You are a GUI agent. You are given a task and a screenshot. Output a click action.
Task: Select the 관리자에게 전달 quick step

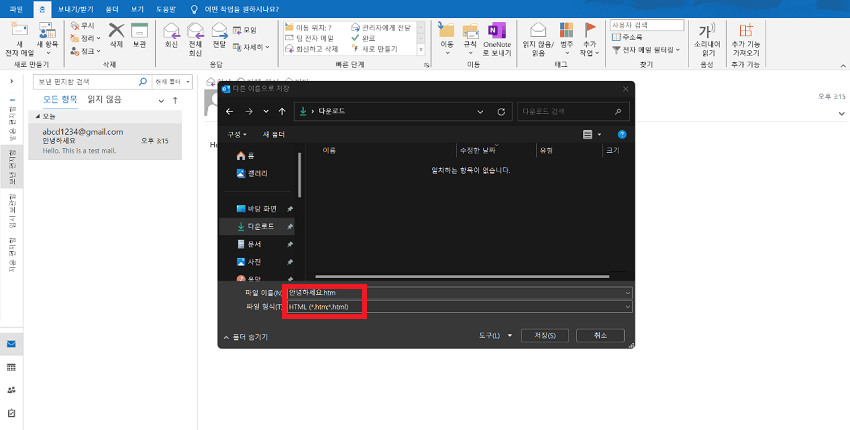(x=381, y=27)
